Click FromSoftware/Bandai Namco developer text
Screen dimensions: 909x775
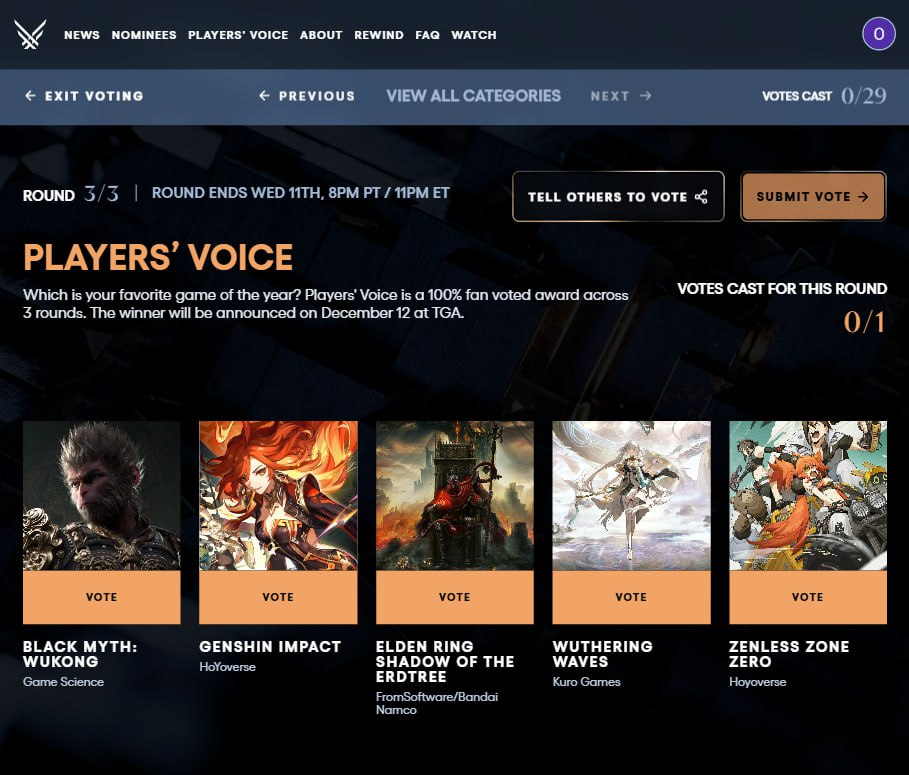point(437,703)
